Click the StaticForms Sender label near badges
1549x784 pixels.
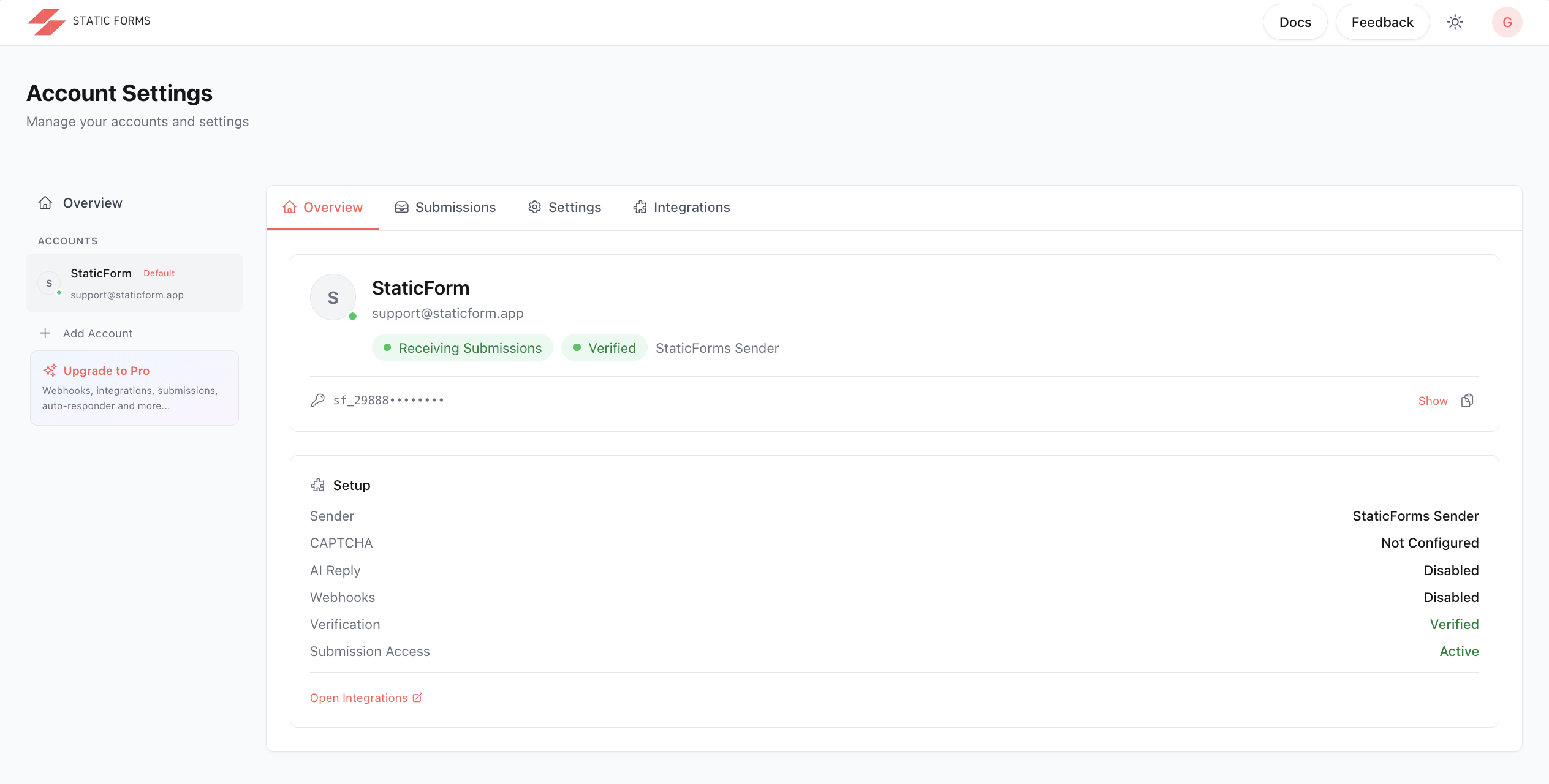(717, 348)
